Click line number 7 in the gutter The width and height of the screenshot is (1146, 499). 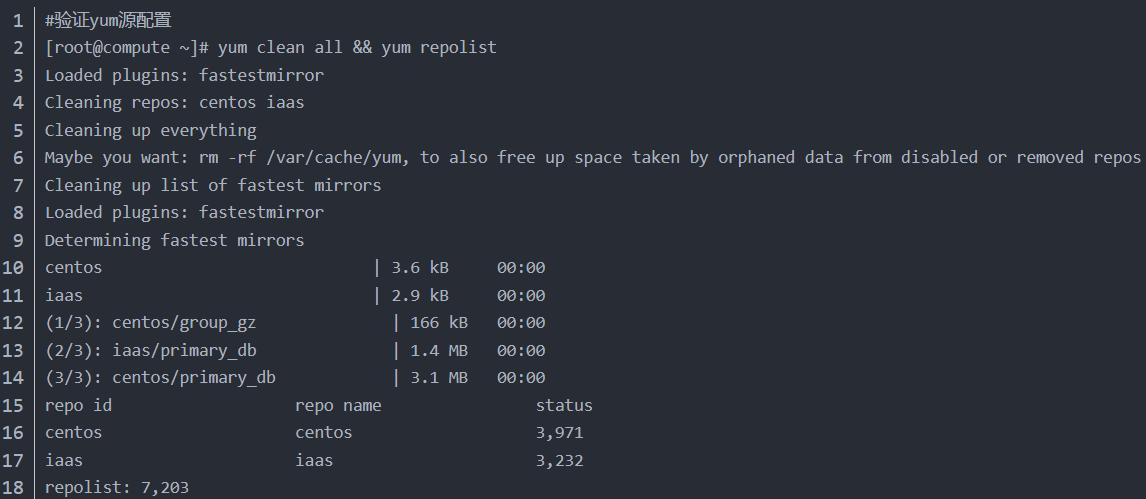click(18, 185)
